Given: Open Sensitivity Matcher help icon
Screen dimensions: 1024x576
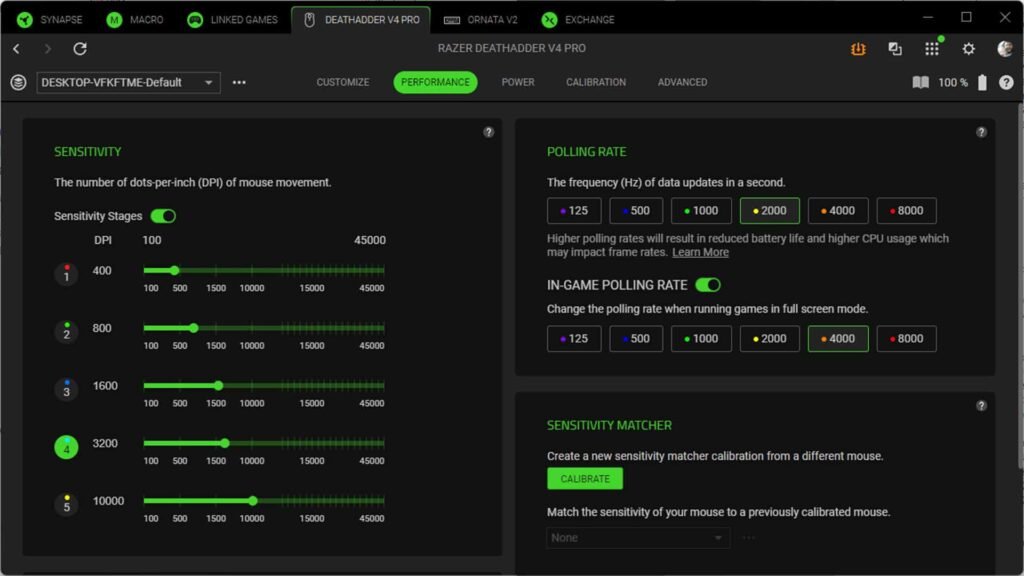Looking at the screenshot, I should click(x=981, y=406).
